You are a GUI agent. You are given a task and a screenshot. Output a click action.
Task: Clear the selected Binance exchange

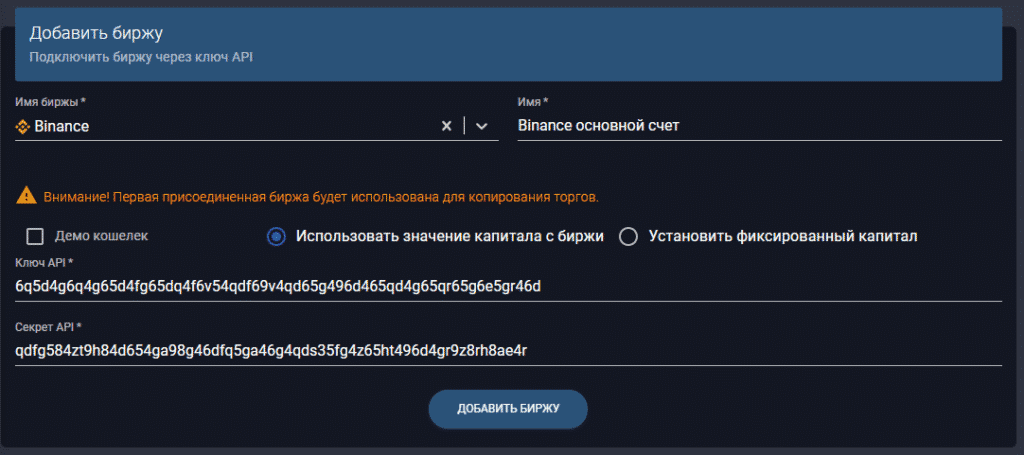click(447, 126)
